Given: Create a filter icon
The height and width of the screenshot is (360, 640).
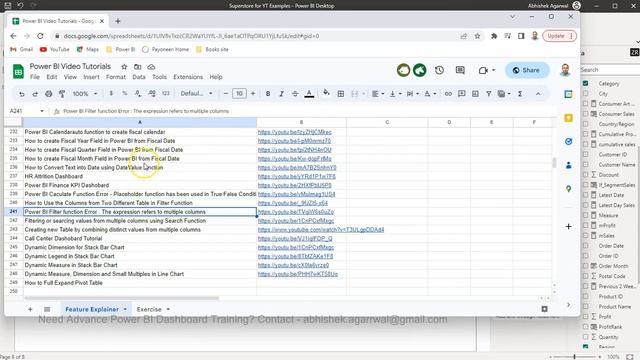Looking at the screenshot, I should tap(489, 94).
